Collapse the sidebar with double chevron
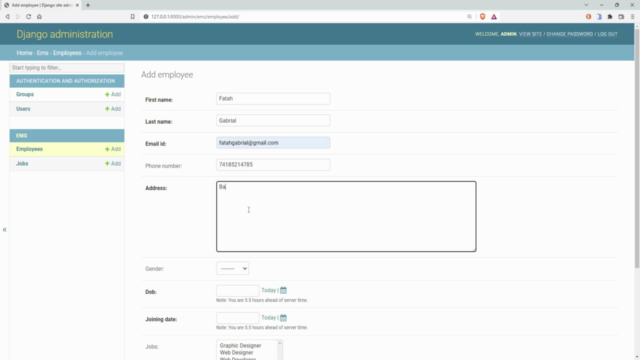The image size is (640, 360). click(4, 230)
